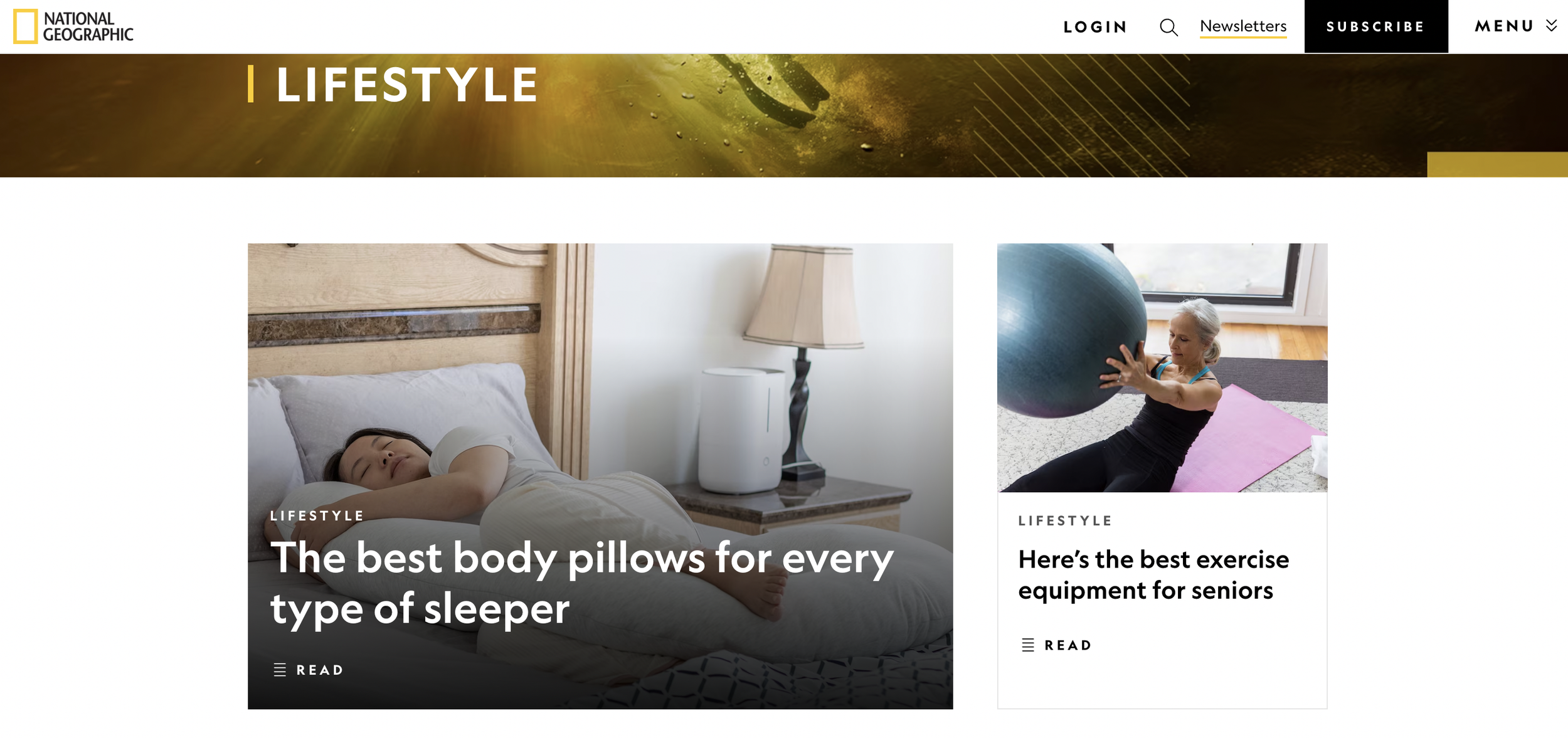Go to the Newsletters page
The image size is (1568, 738).
point(1243,26)
